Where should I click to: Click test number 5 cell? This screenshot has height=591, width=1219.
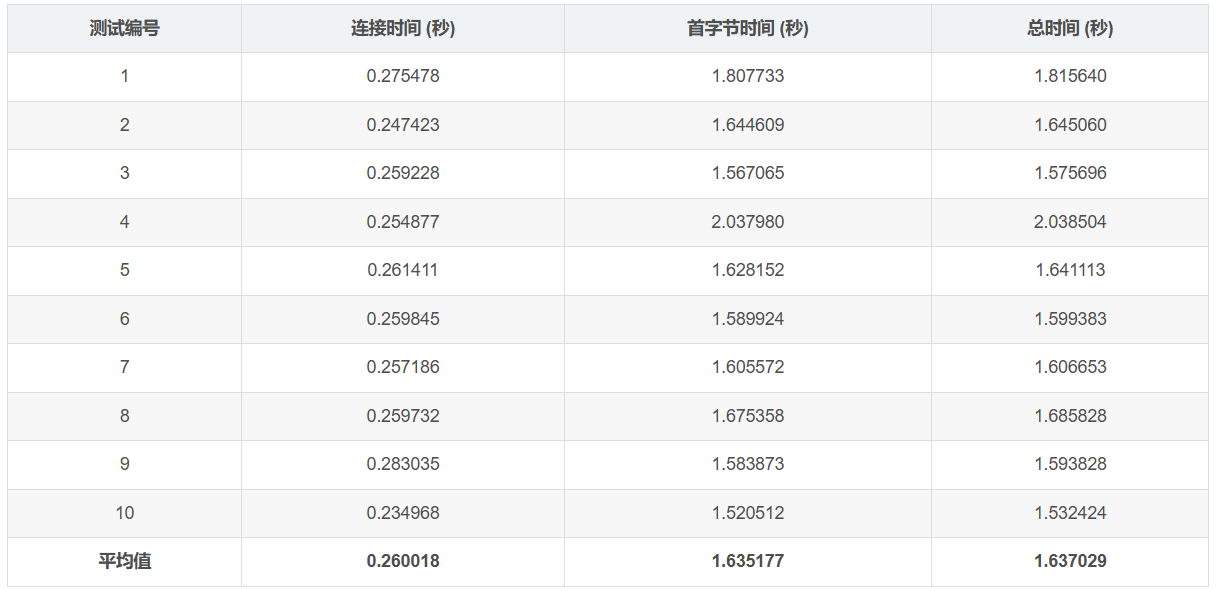[x=124, y=270]
